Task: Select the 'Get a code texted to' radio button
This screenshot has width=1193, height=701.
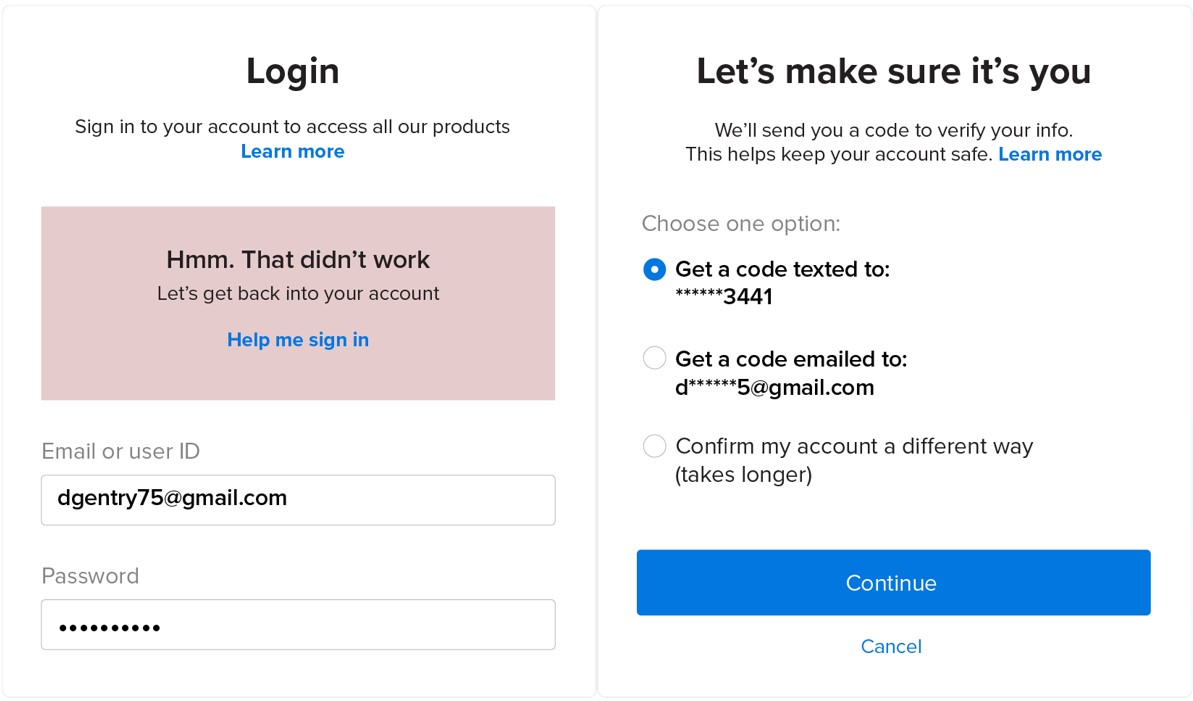Action: click(654, 269)
